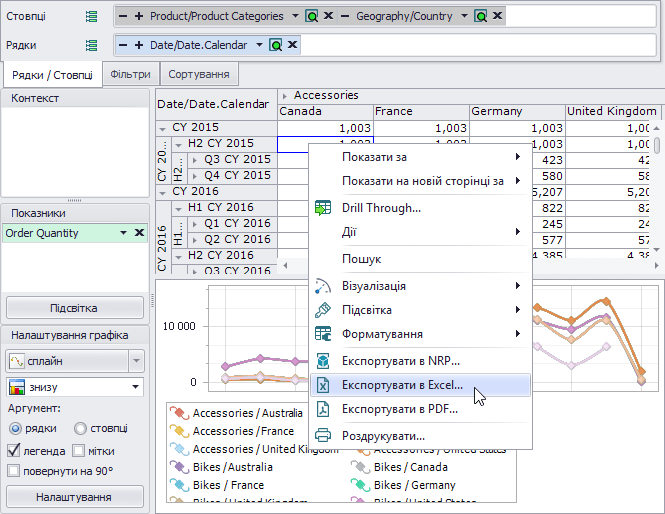Image resolution: width=665 pixels, height=514 pixels.
Task: Click the Форматування table icon
Action: tap(323, 334)
